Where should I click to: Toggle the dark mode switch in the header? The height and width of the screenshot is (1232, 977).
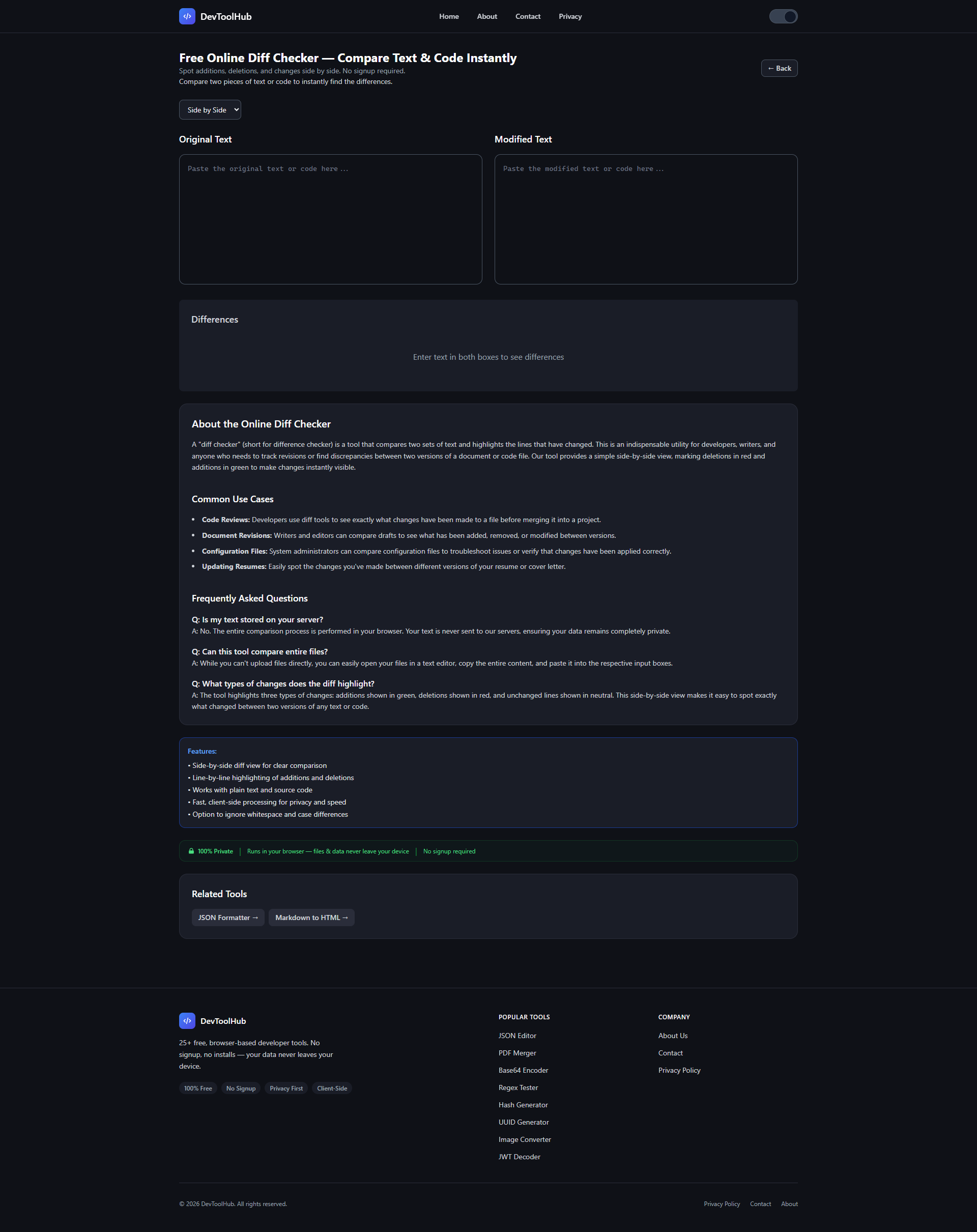(x=783, y=16)
